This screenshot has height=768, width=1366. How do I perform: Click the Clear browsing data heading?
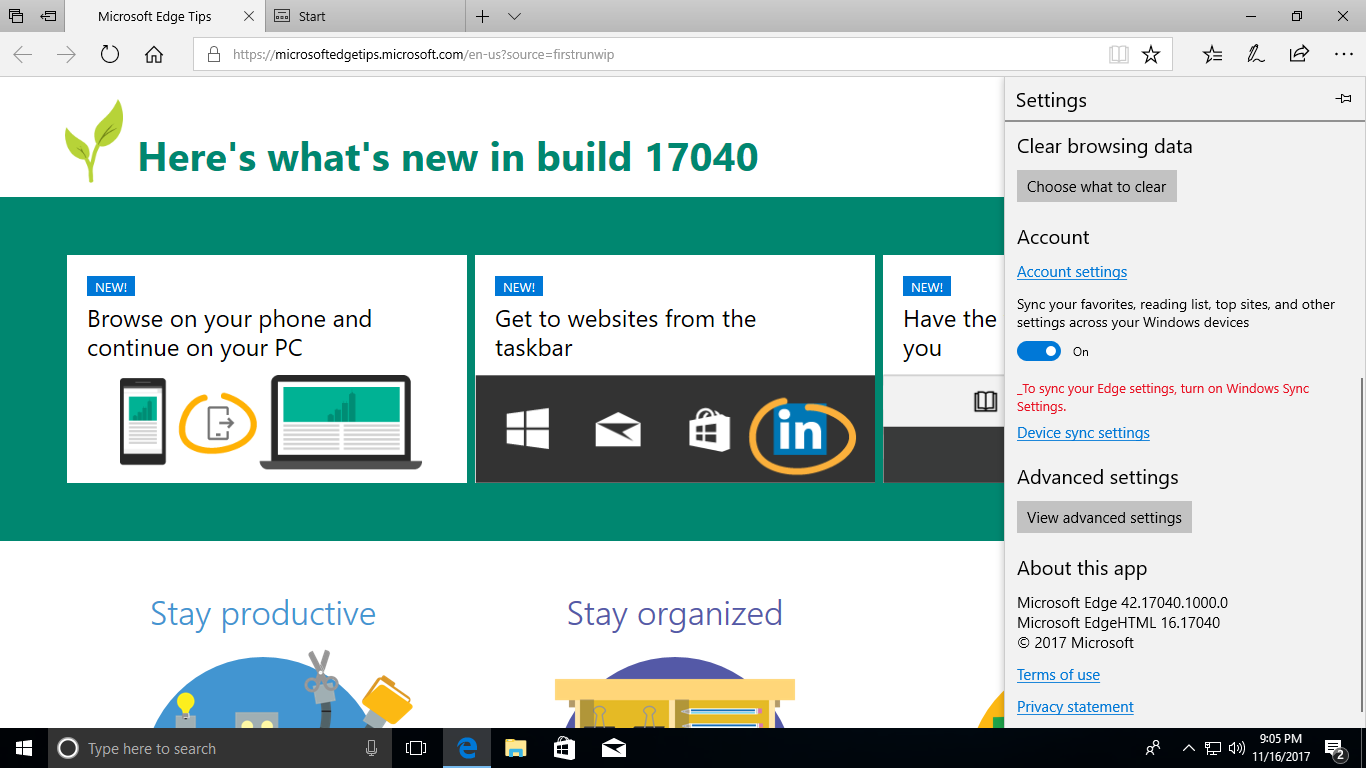[x=1104, y=146]
